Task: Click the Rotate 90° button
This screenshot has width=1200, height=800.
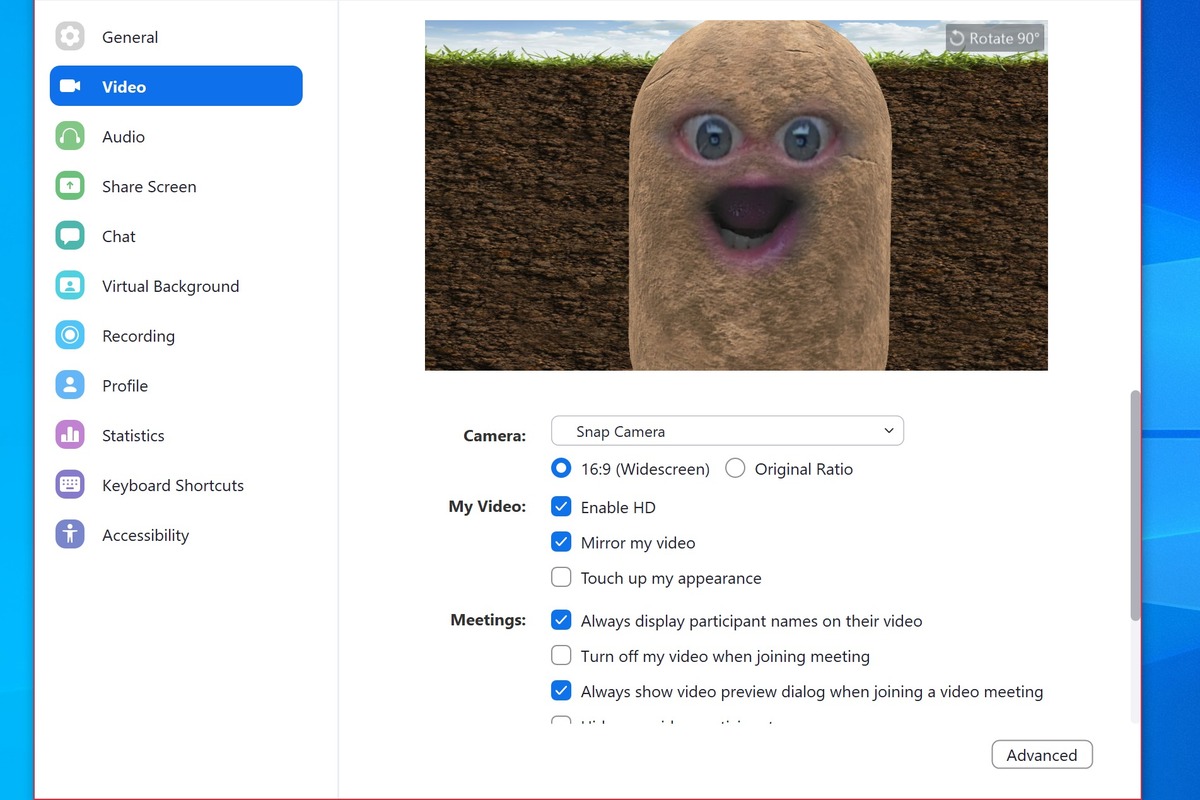Action: click(995, 37)
